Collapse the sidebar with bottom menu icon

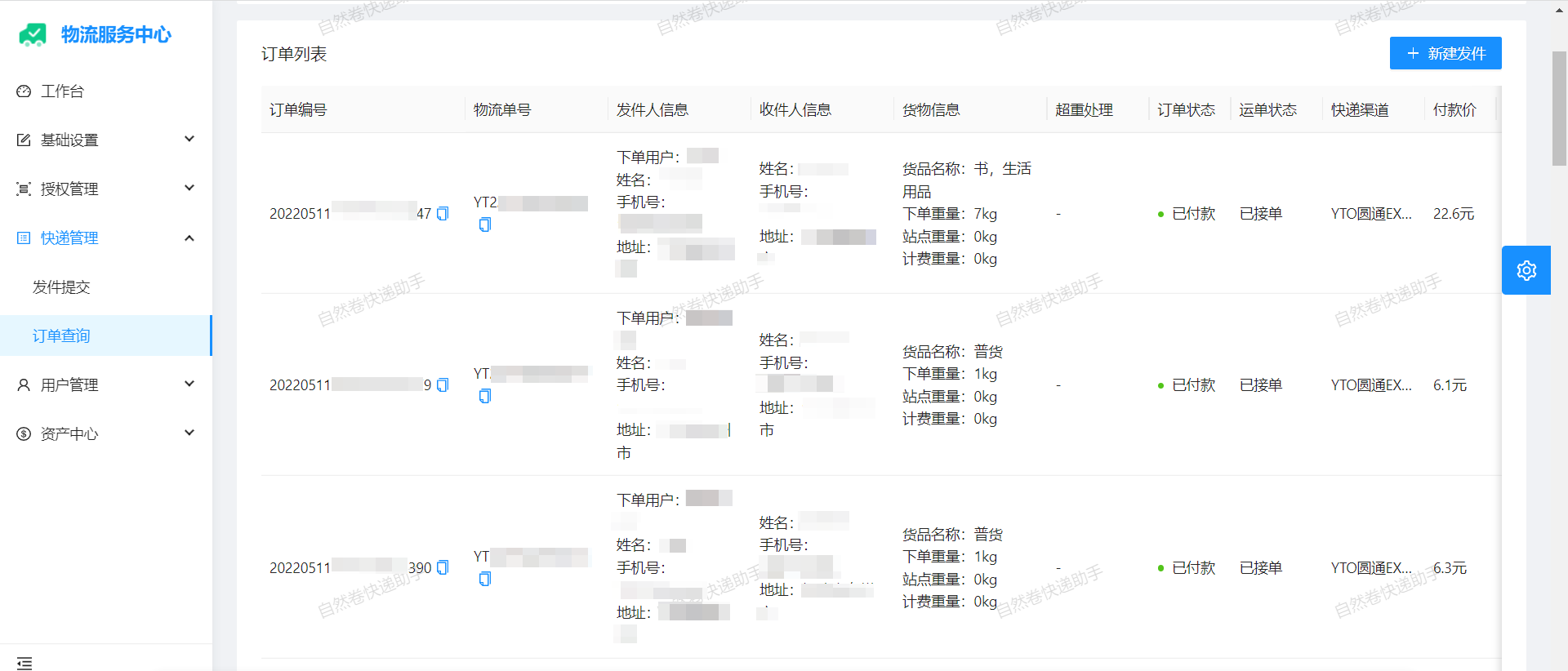(x=24, y=663)
